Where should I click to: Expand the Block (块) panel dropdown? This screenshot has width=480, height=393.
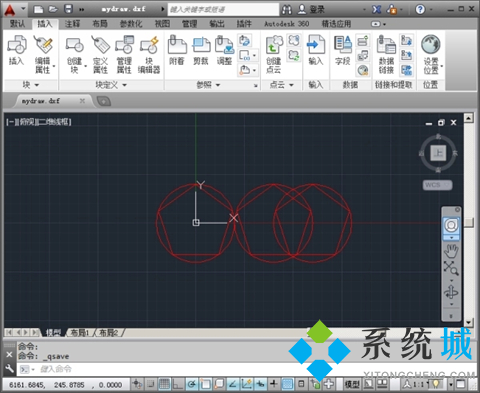click(31, 85)
